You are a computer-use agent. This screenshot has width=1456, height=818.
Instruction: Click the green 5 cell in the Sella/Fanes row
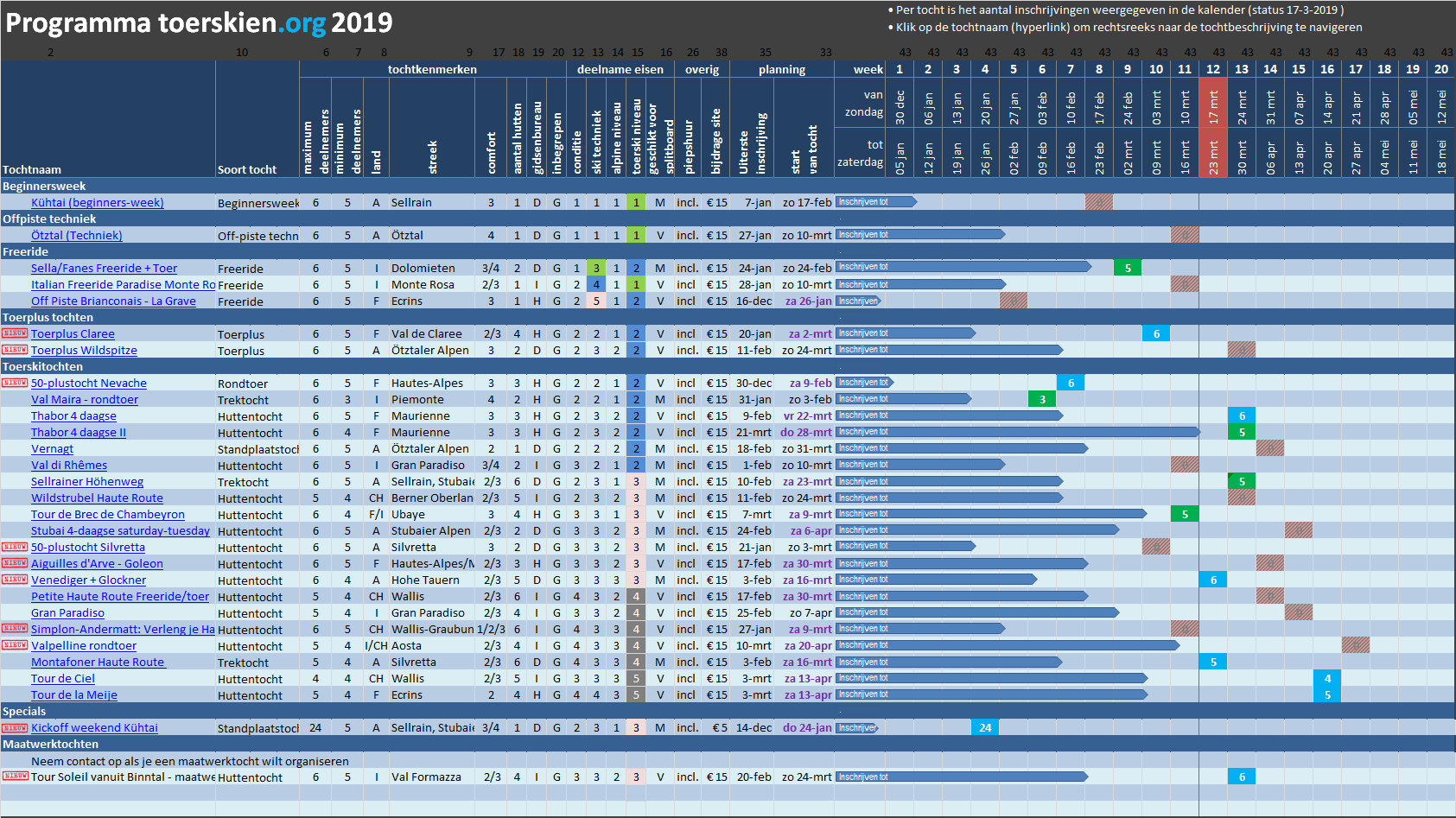(x=1128, y=268)
